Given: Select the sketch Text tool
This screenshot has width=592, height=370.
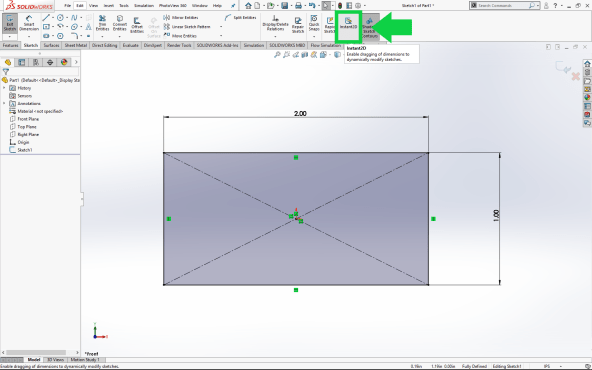Looking at the screenshot, I should 88,27.
